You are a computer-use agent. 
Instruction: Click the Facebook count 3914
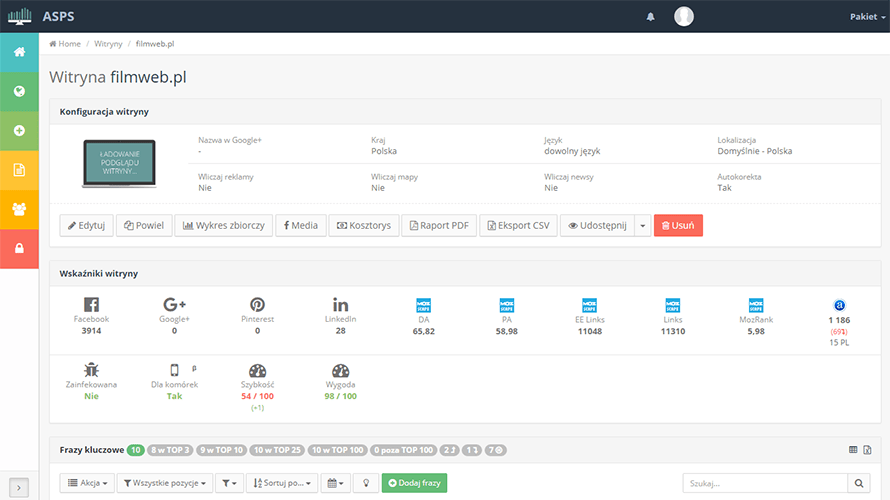point(91,331)
